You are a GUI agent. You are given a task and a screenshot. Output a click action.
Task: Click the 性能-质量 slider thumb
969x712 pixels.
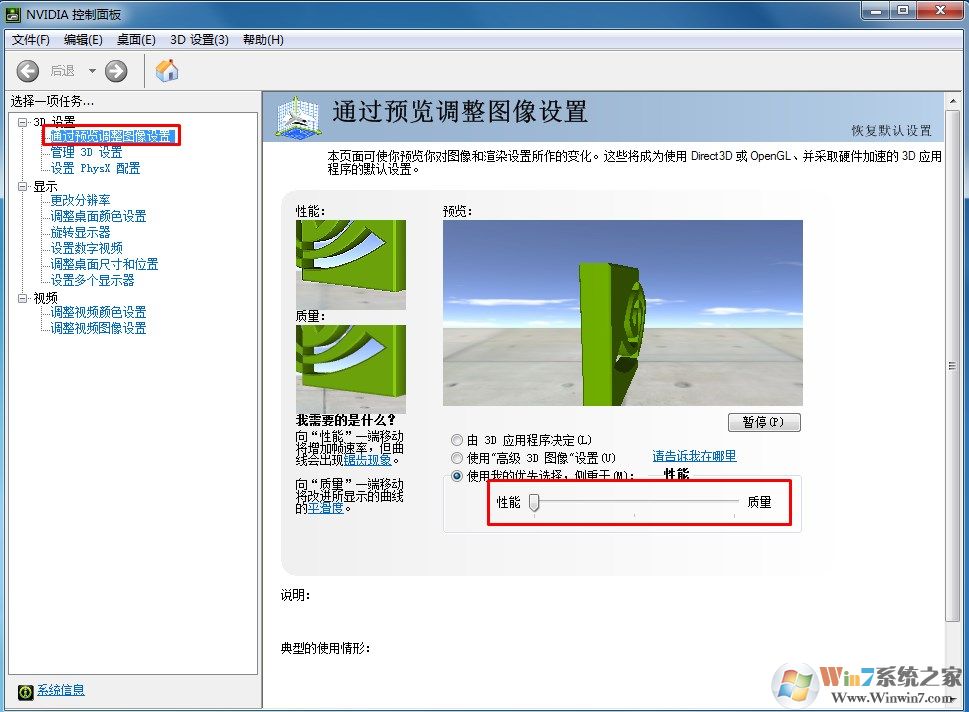(535, 502)
